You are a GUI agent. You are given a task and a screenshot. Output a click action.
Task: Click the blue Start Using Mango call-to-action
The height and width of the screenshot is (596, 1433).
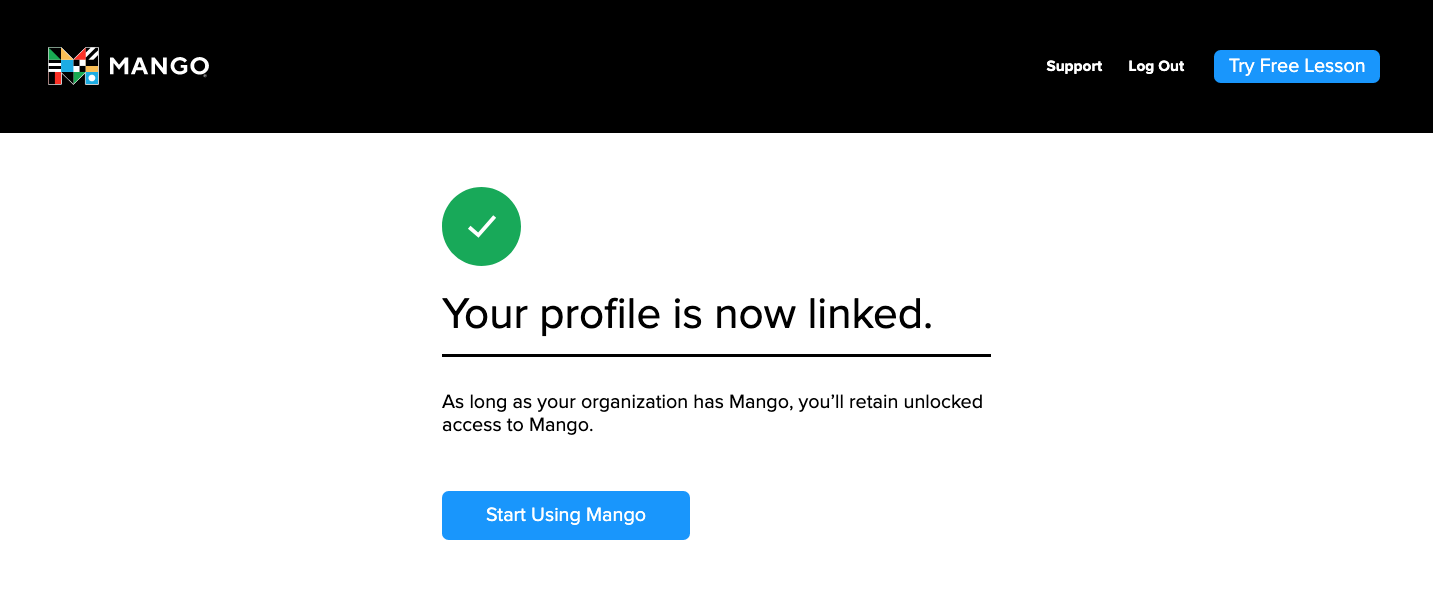coord(565,515)
